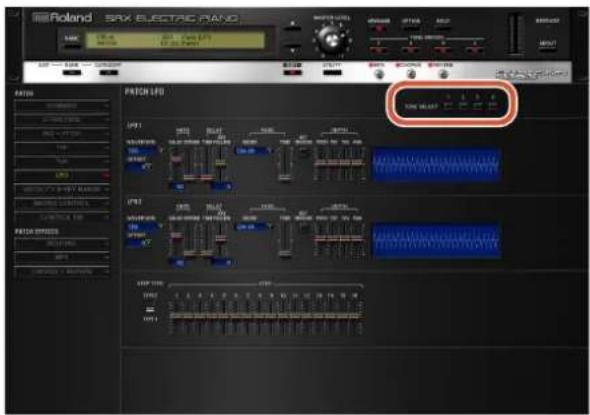Click the LFO1 PITCH depth slider
Viewport: 590px width, 415px height.
pos(321,164)
